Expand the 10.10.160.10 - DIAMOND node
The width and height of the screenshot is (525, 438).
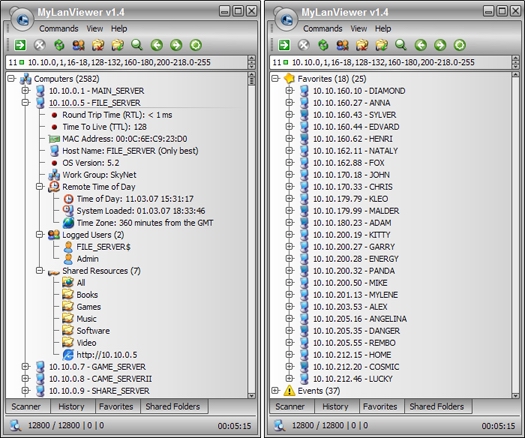coord(290,90)
